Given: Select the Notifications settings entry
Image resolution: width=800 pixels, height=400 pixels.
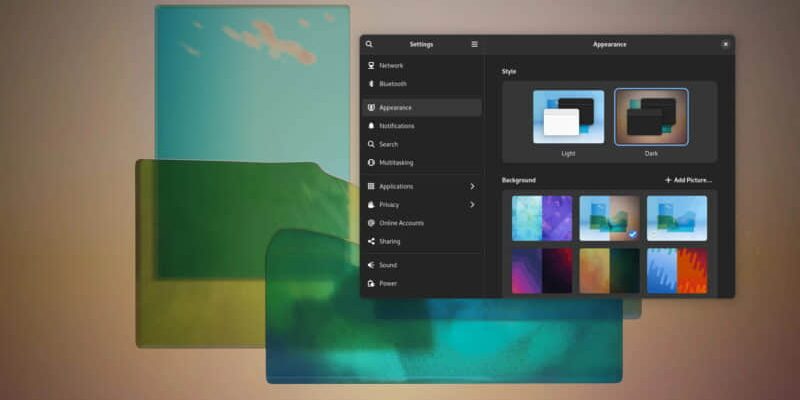Looking at the screenshot, I should click(x=422, y=126).
